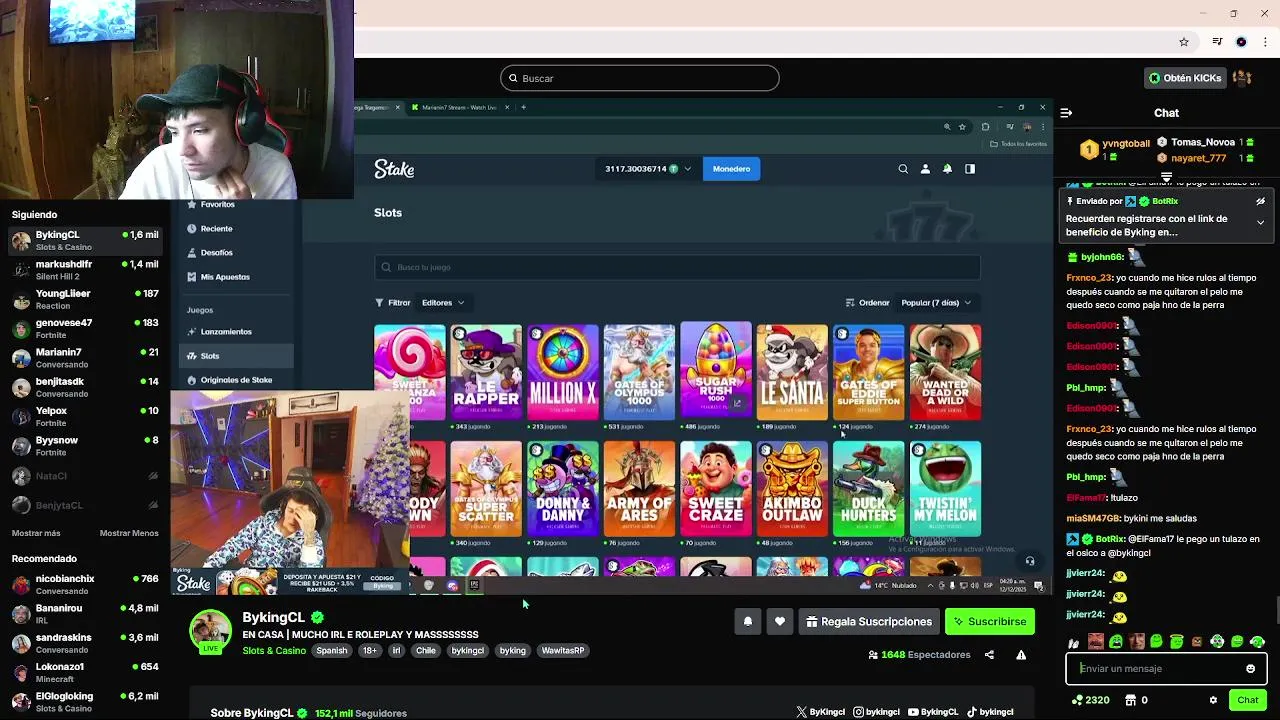Click the WawitasRP tag
This screenshot has width=1280, height=720.
(563, 650)
